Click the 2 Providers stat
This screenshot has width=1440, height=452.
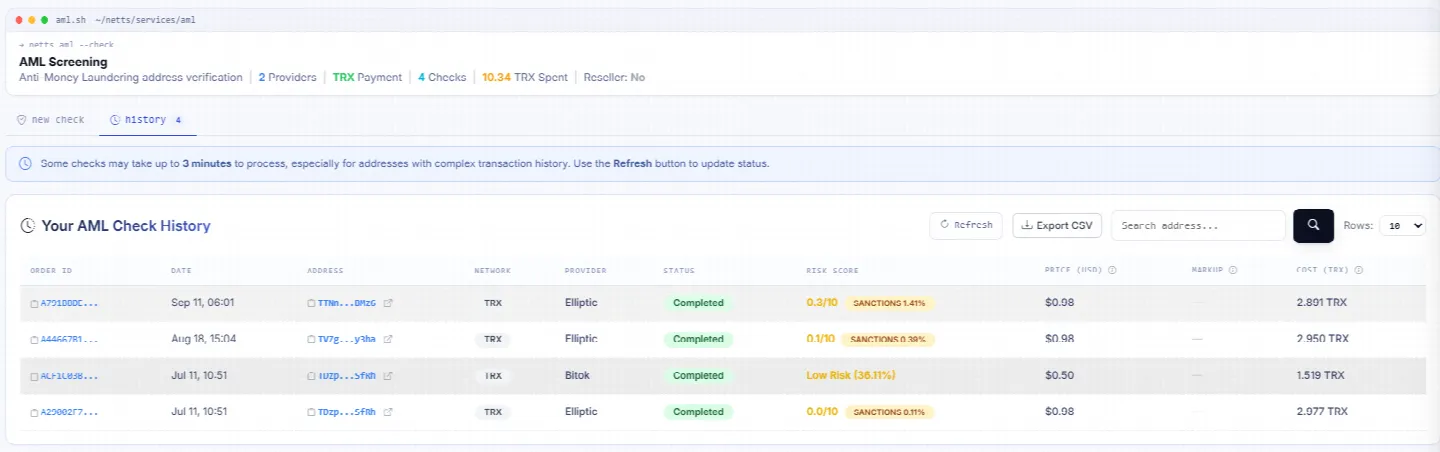click(287, 77)
